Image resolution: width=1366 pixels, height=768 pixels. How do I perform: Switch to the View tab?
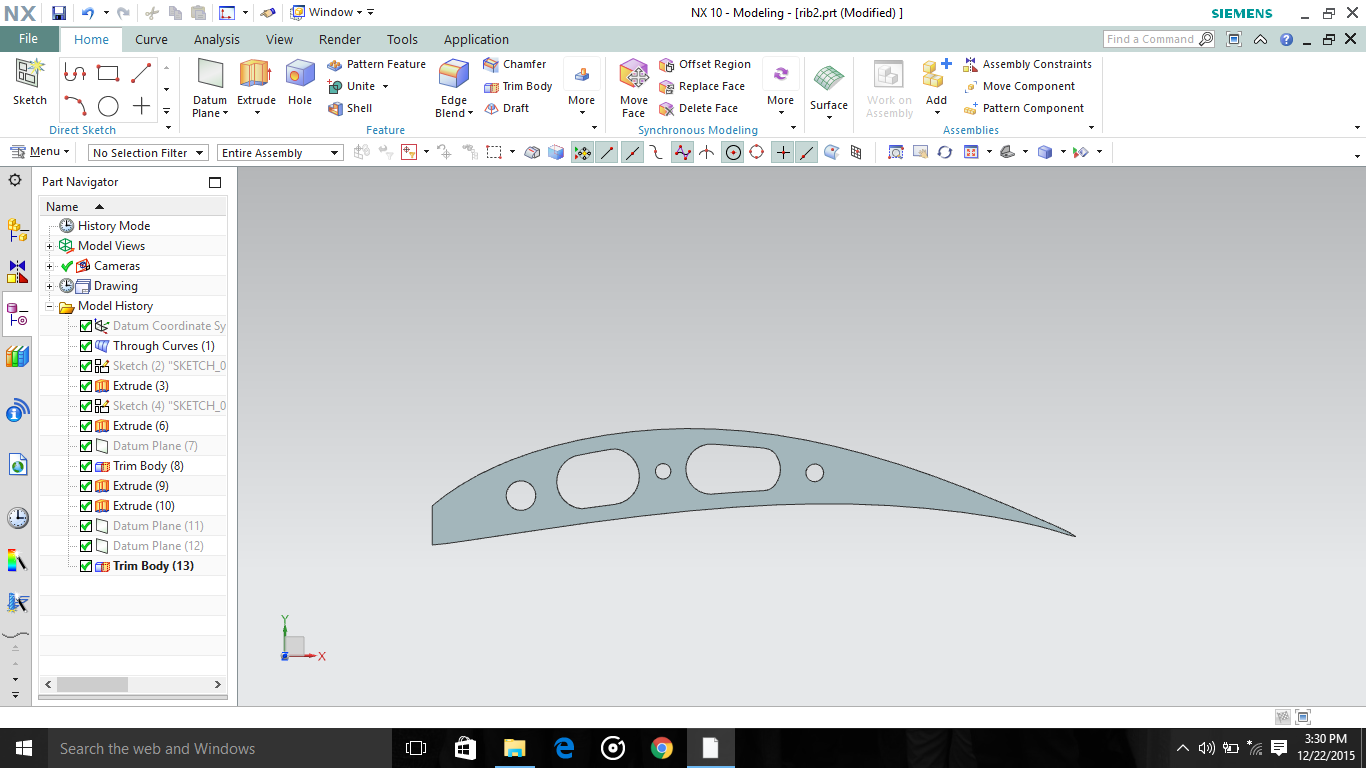click(279, 39)
